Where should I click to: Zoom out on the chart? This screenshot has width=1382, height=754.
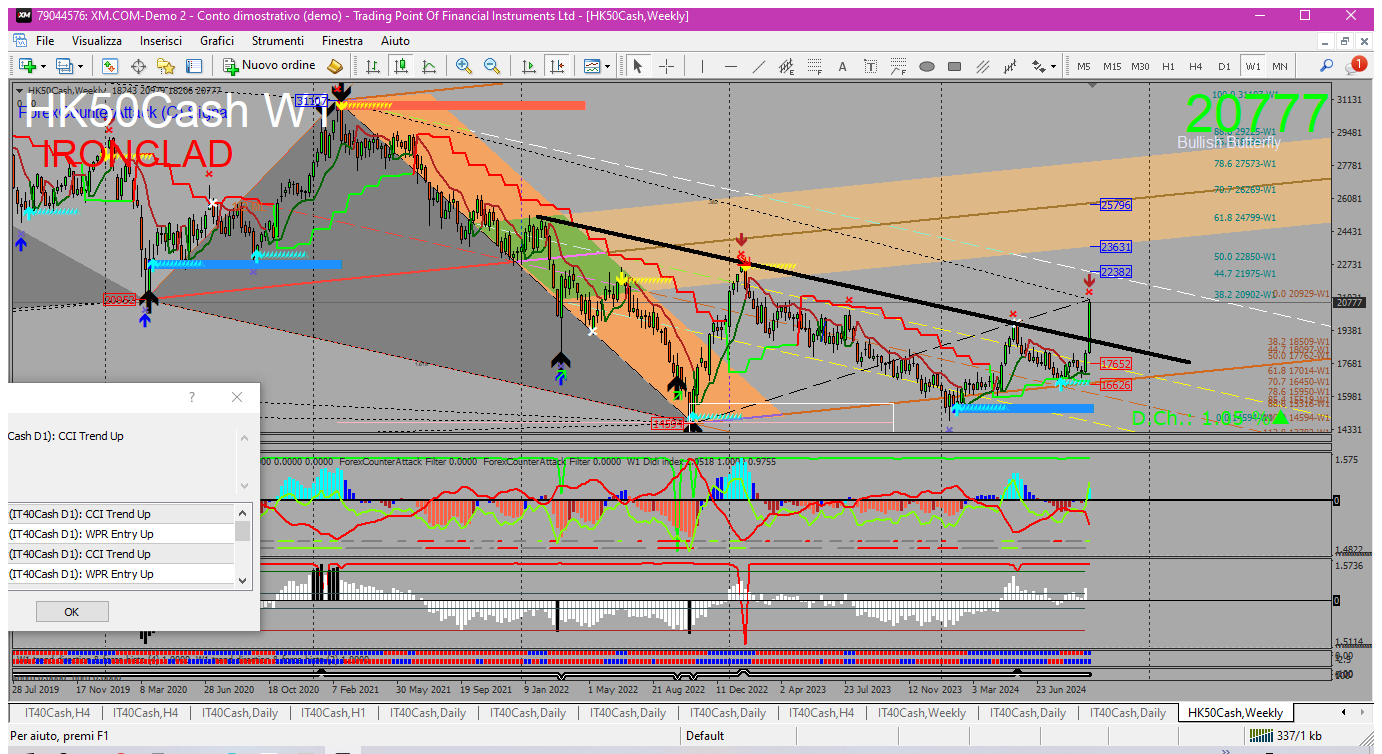(492, 66)
